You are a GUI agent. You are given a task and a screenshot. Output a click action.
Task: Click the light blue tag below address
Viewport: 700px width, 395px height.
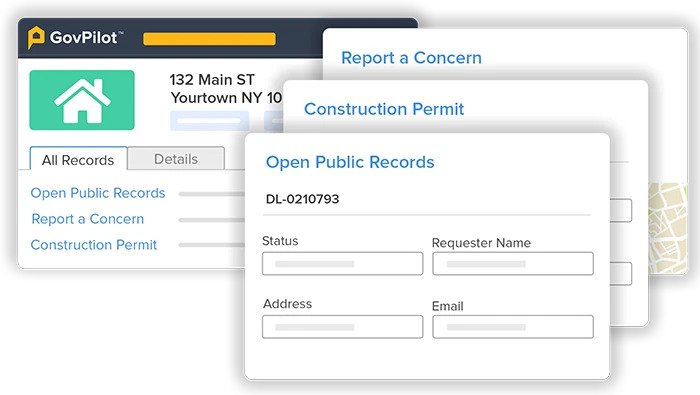point(209,121)
